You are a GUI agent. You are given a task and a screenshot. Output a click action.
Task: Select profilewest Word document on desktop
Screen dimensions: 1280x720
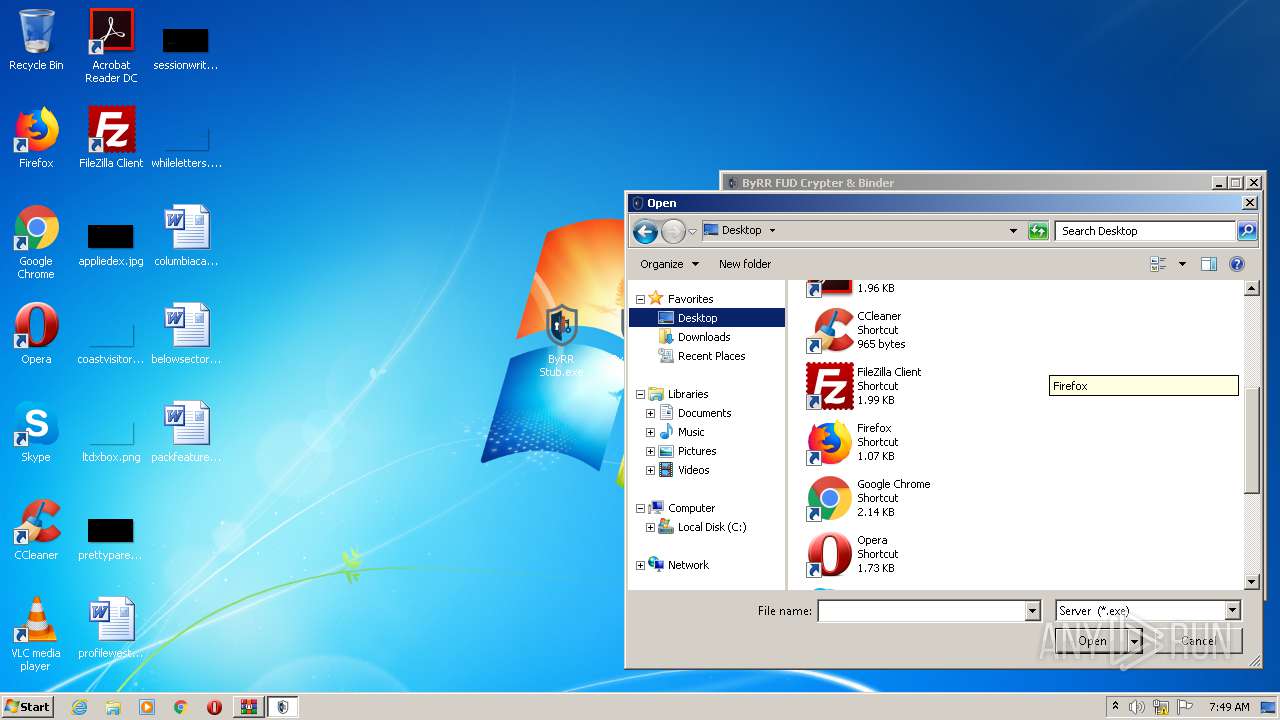pos(111,628)
